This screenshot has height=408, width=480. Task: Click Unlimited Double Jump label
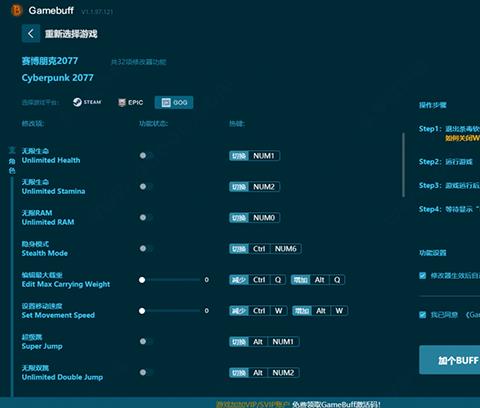click(x=62, y=377)
